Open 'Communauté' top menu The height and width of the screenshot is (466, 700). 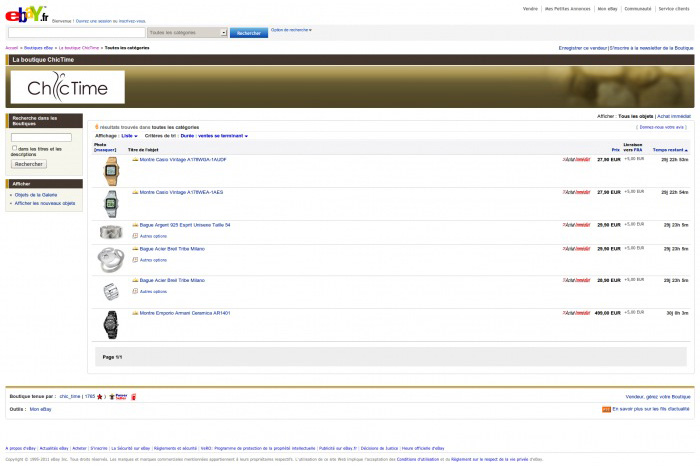pyautogui.click(x=638, y=9)
